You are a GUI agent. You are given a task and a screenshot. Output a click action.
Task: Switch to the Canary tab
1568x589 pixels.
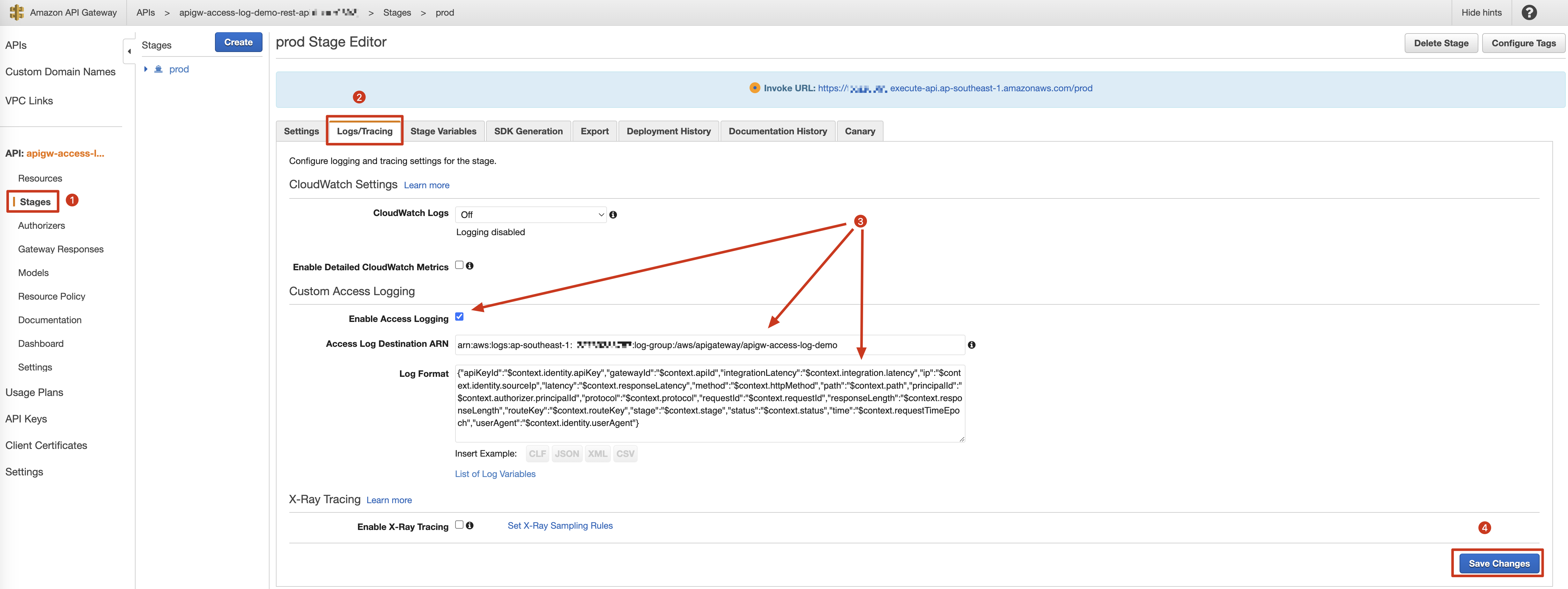pos(860,131)
